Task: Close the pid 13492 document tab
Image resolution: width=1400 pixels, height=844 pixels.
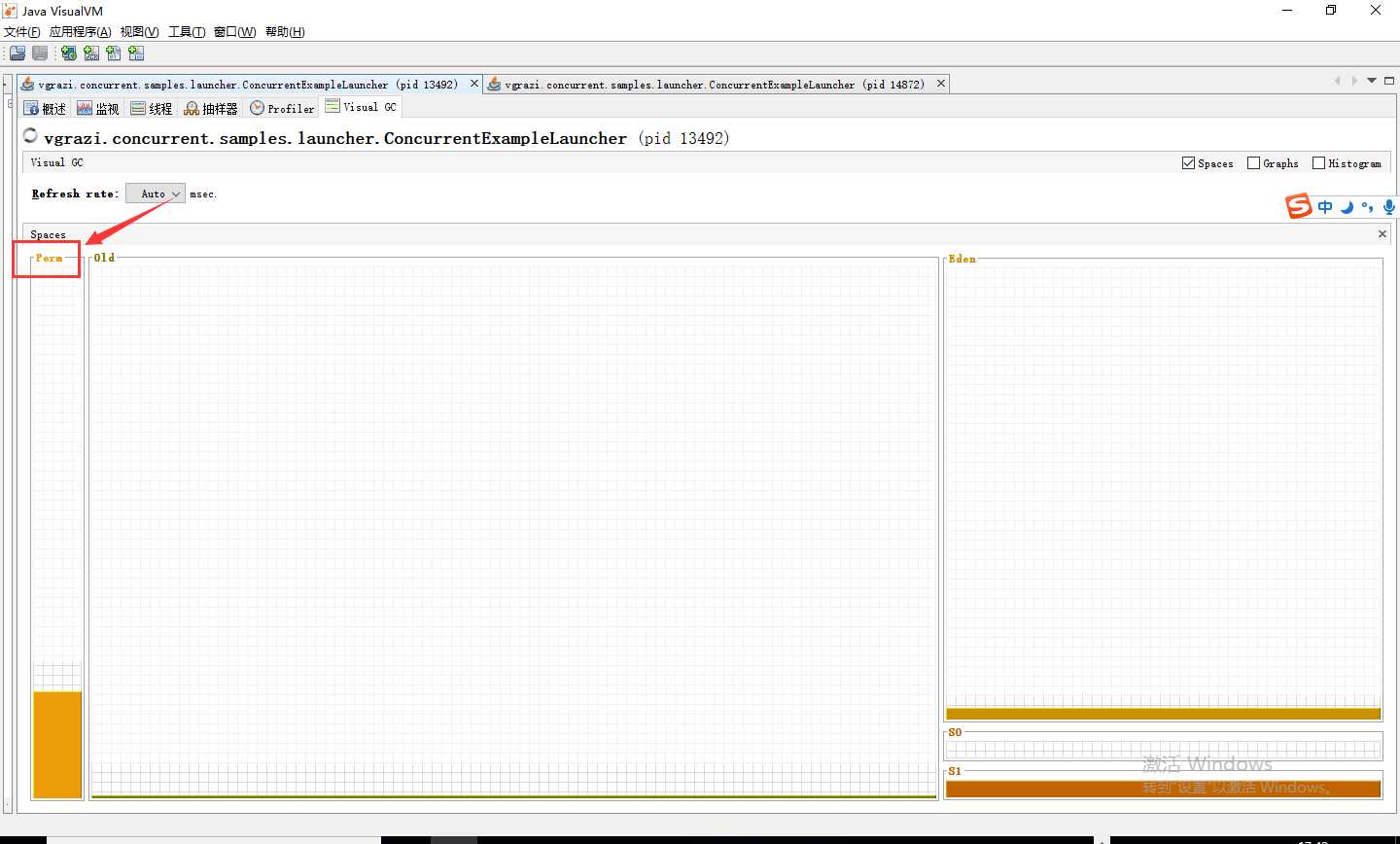Action: point(474,84)
